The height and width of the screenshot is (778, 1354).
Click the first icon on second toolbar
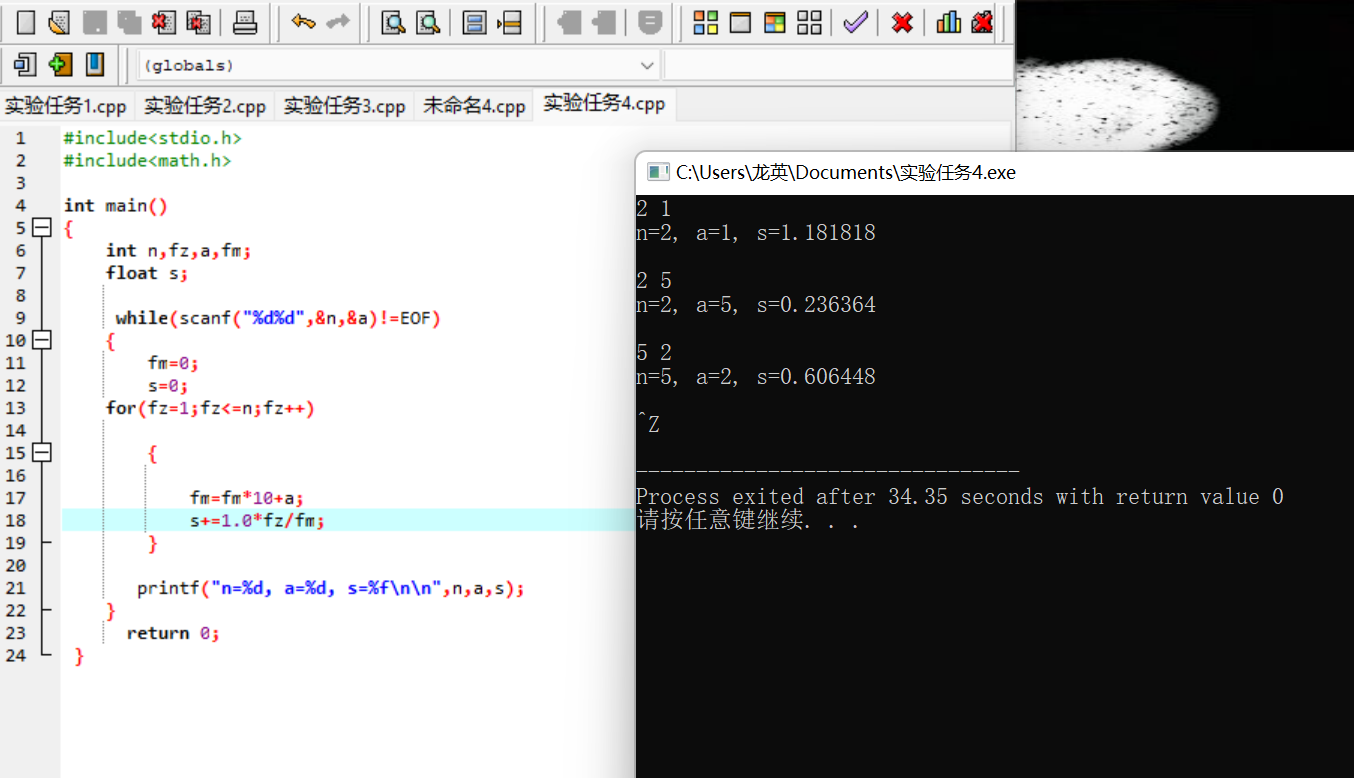25,65
